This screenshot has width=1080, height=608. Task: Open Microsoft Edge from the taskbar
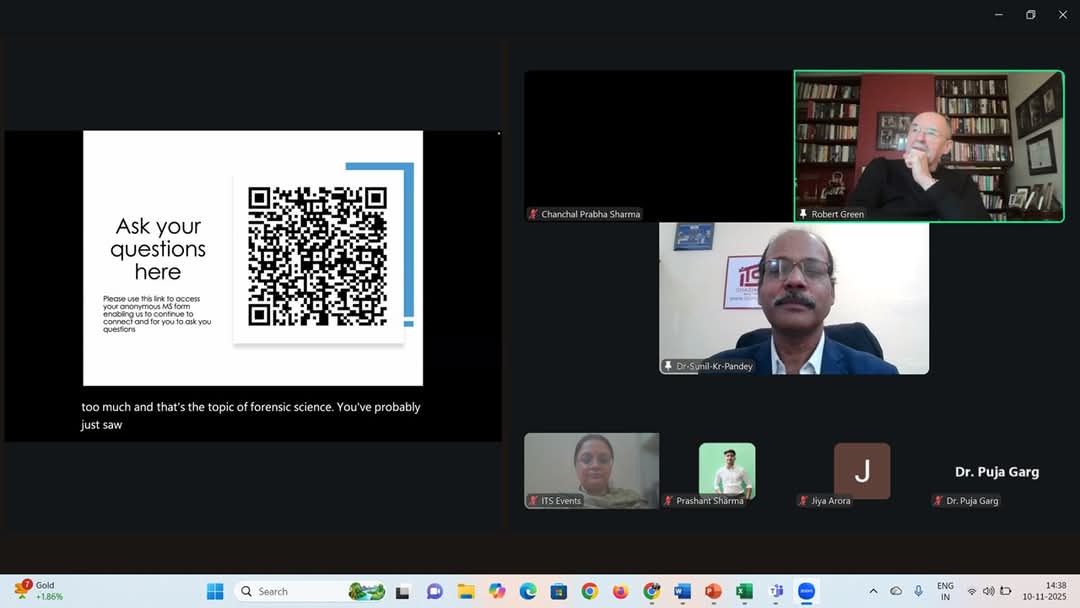tap(527, 591)
